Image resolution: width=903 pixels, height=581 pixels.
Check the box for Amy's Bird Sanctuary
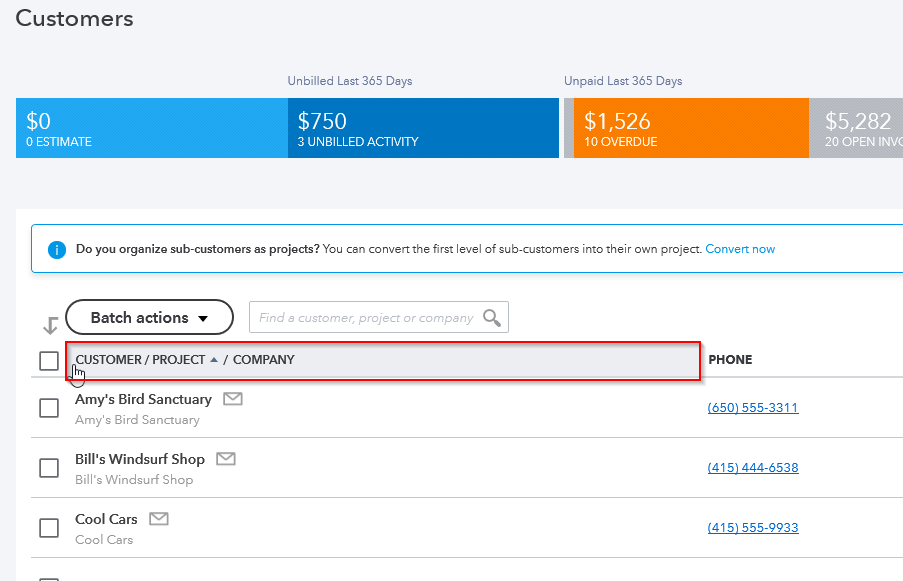pos(49,408)
